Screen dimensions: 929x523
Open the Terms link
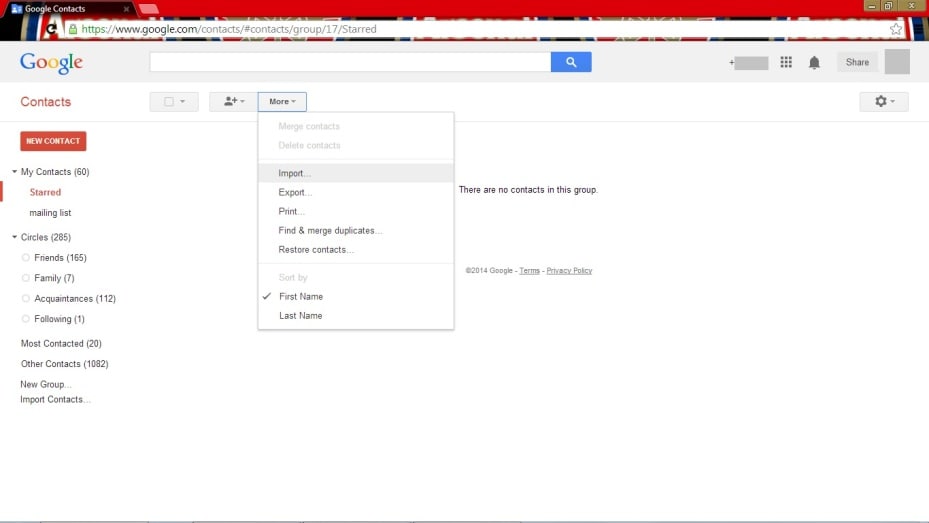pyautogui.click(x=529, y=271)
